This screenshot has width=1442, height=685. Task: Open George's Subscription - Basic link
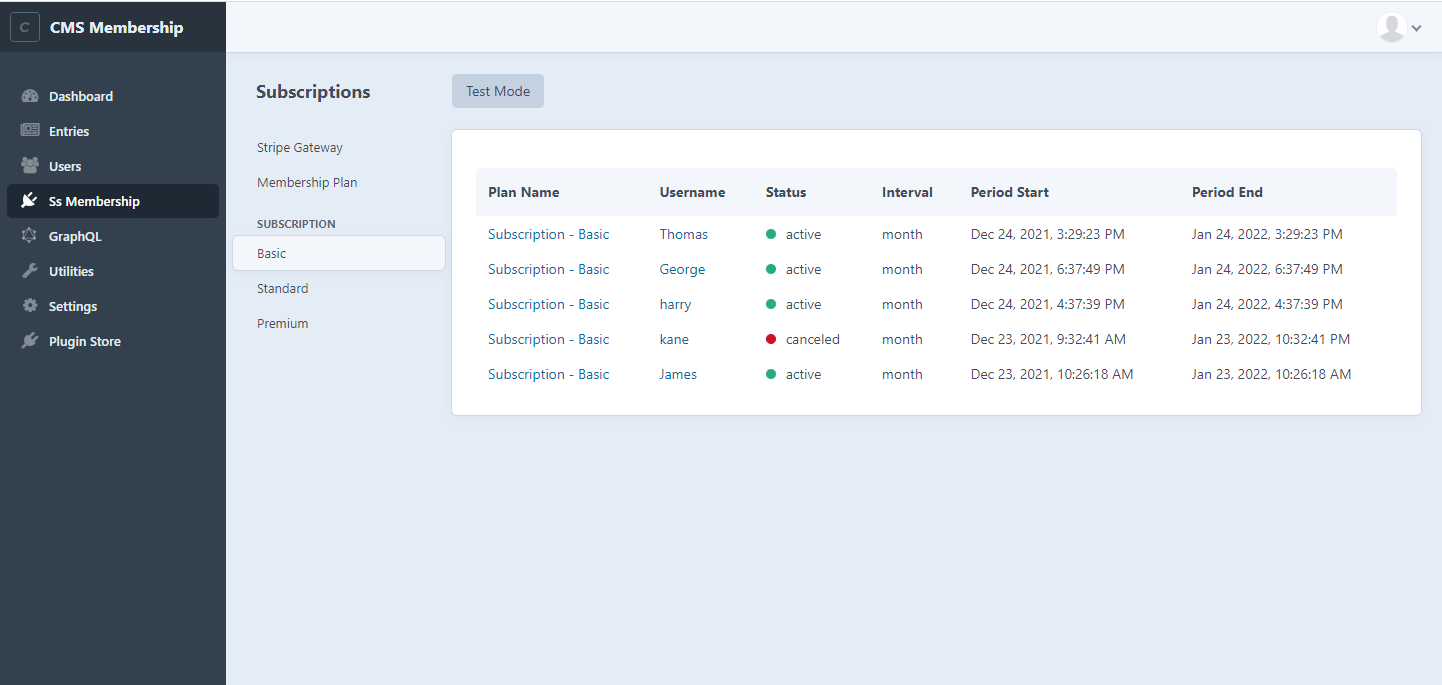(548, 269)
